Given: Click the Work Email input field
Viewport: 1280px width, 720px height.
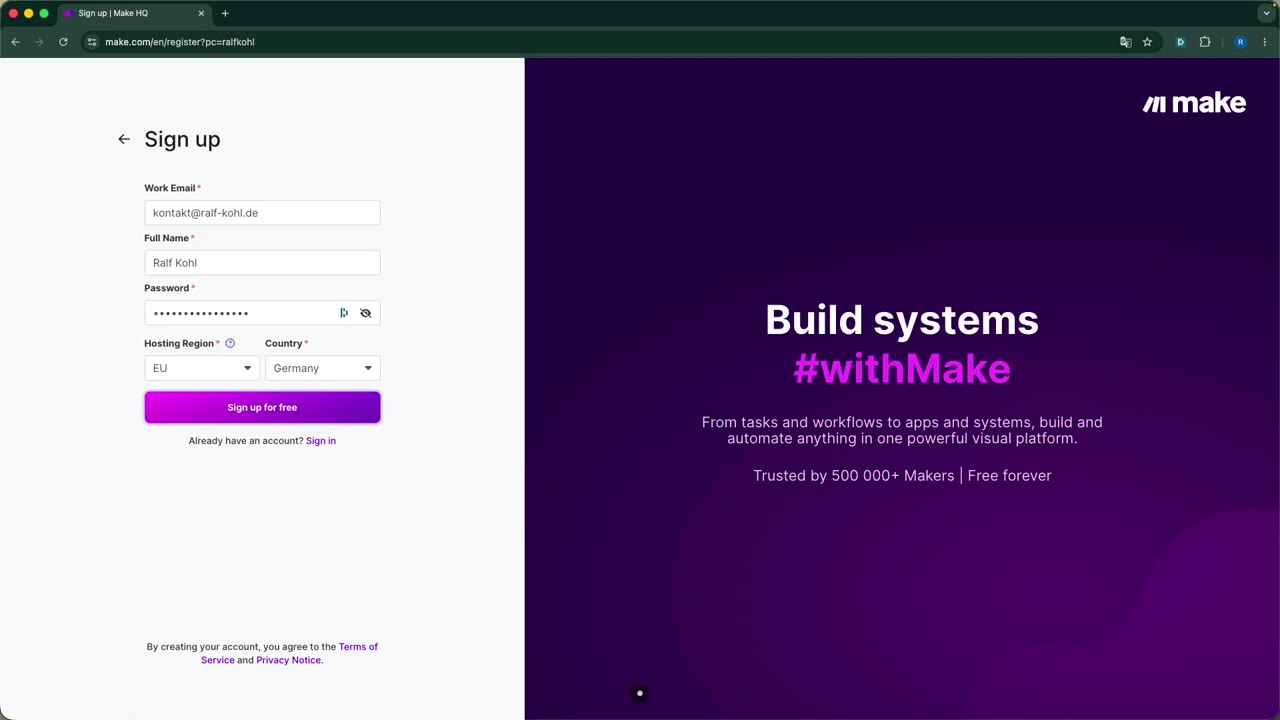Looking at the screenshot, I should (x=262, y=213).
